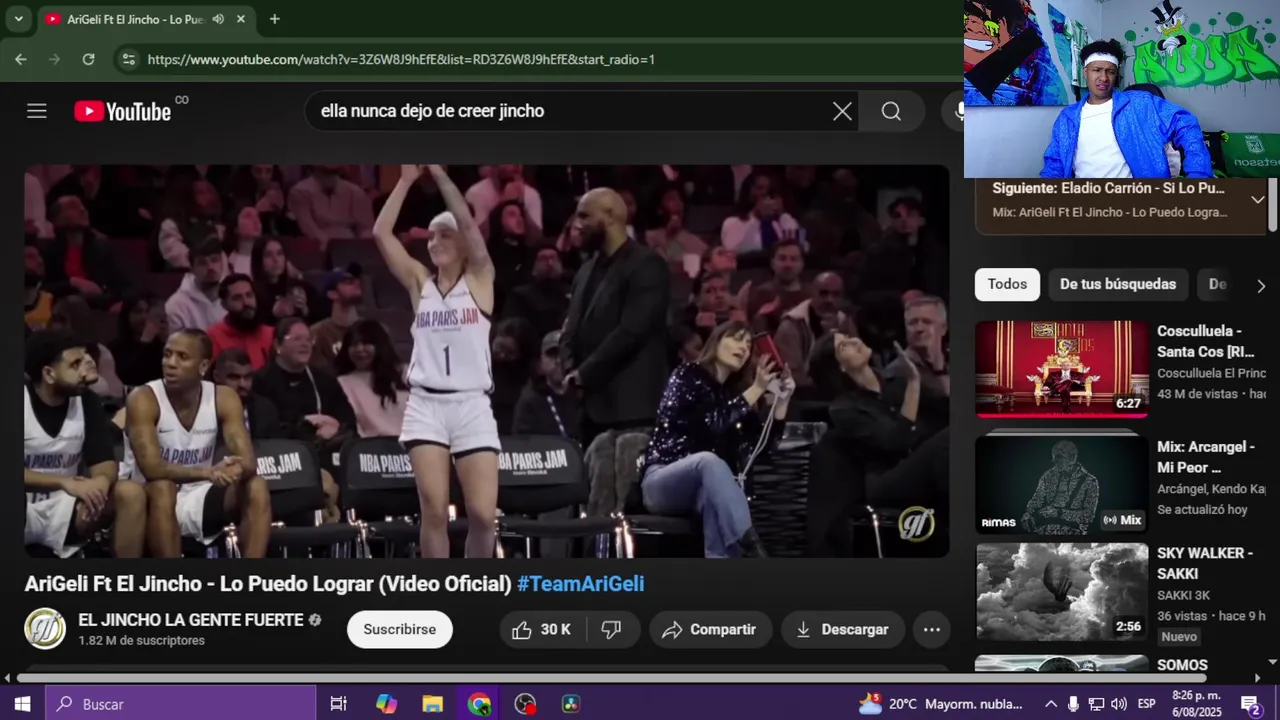Screen dimensions: 1280x720
Task: Play or pause the AriGeli video player
Action: pyautogui.click(x=487, y=361)
